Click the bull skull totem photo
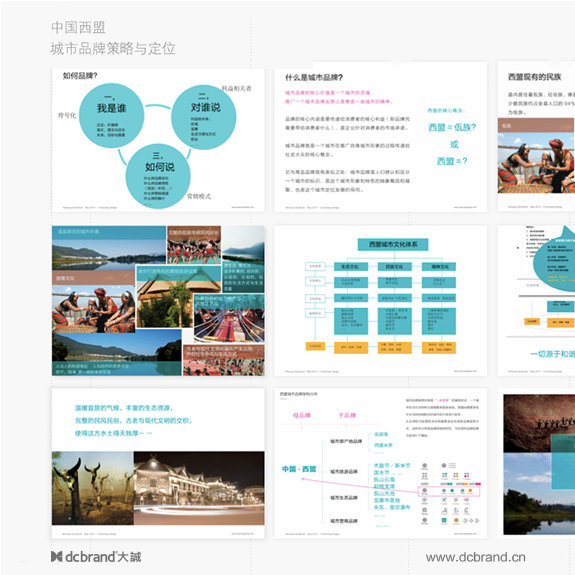 pyautogui.click(x=93, y=488)
